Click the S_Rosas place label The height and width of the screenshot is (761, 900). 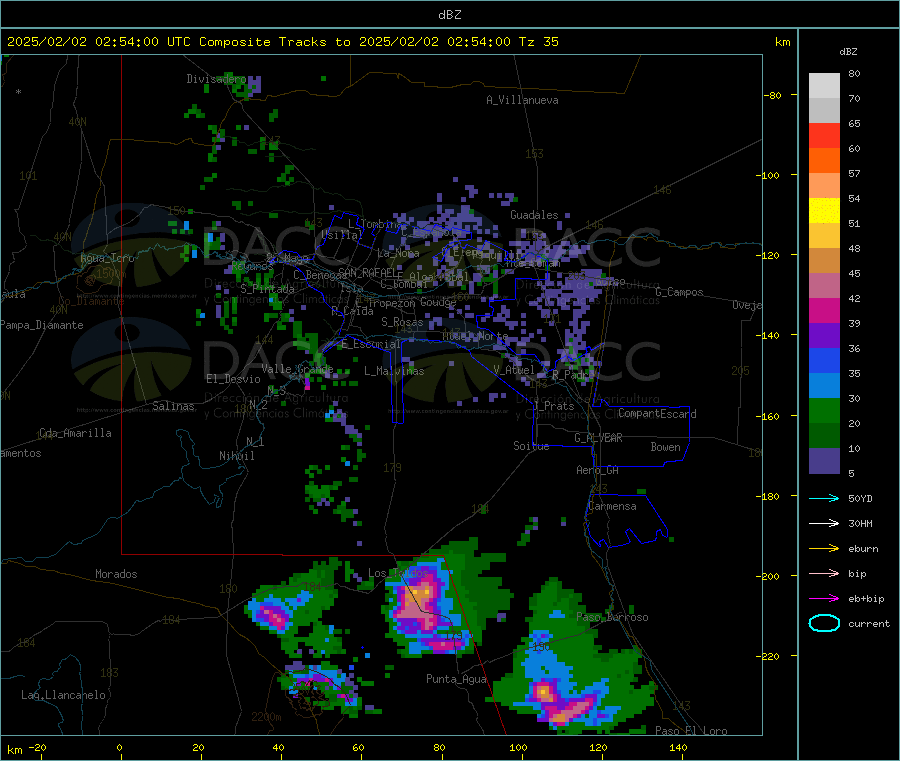tap(402, 322)
